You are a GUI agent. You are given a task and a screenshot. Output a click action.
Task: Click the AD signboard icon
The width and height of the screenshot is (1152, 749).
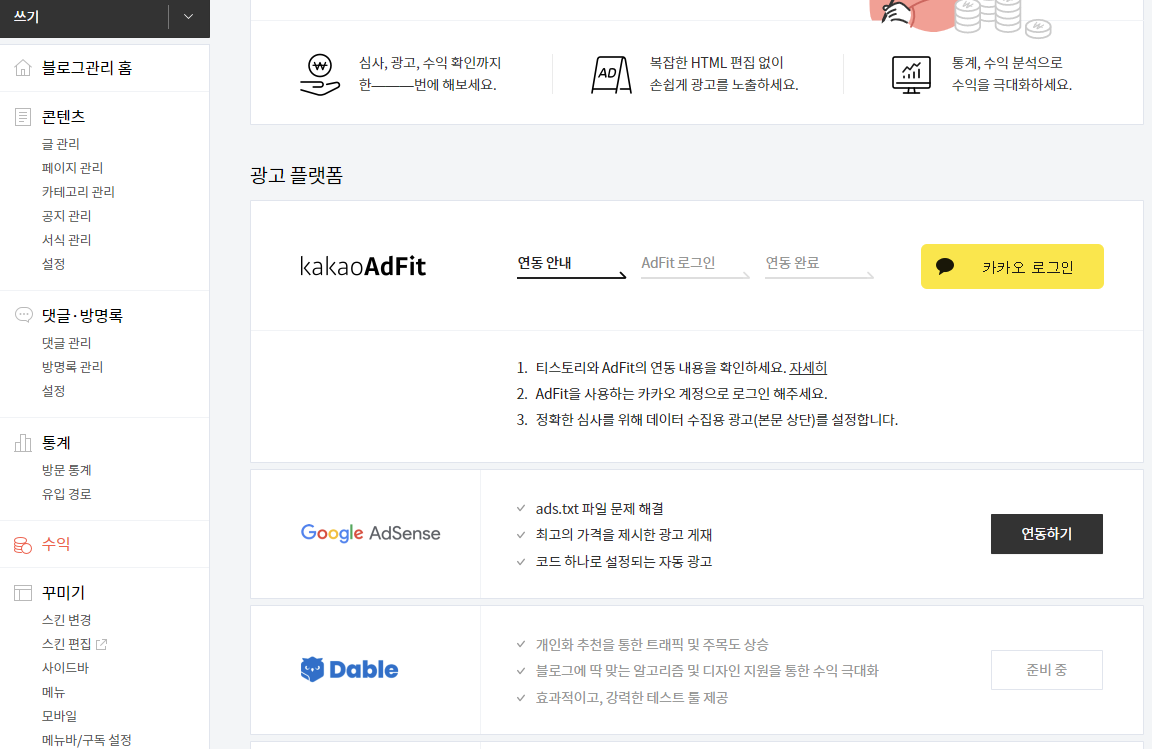pyautogui.click(x=611, y=74)
